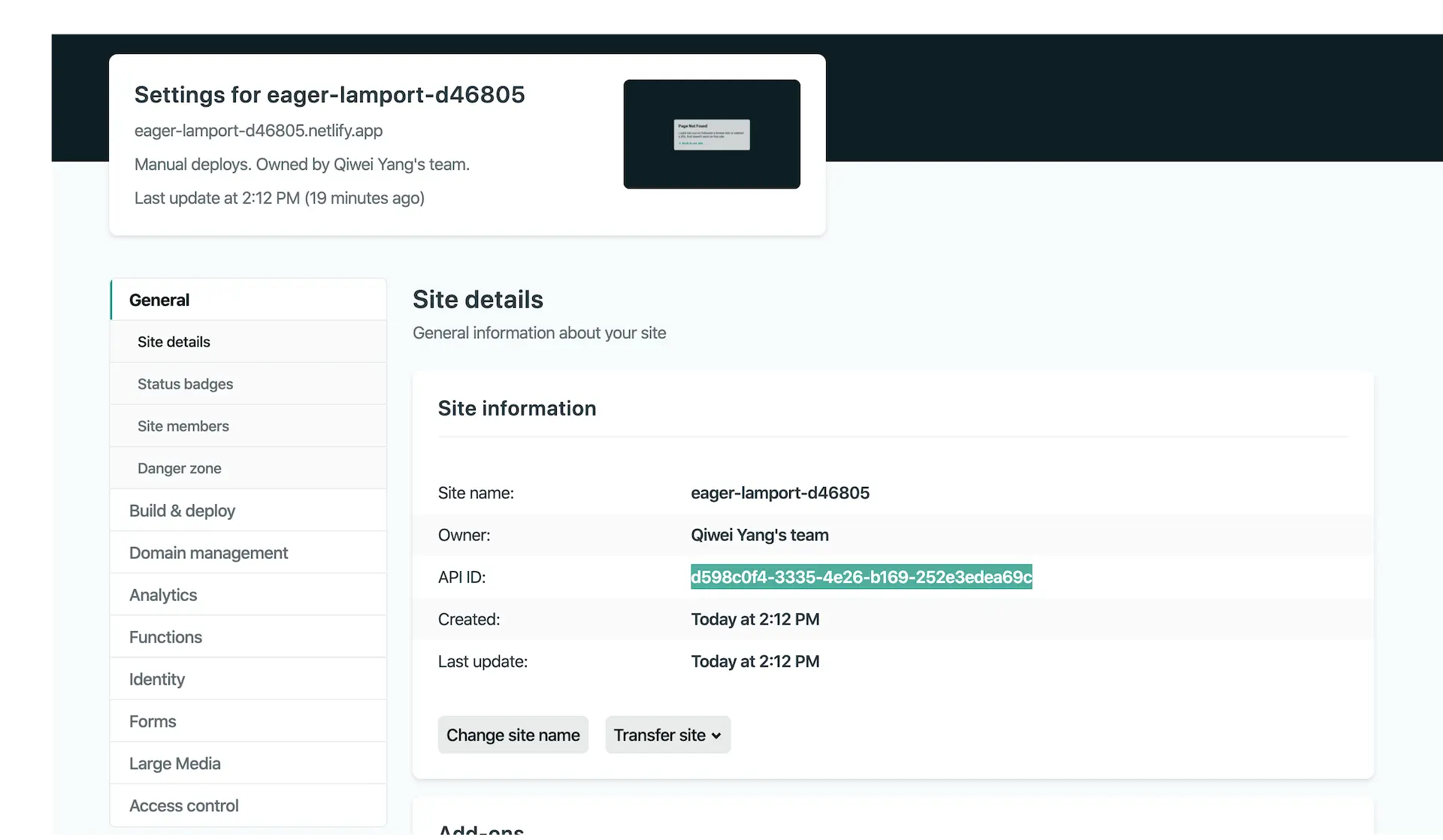This screenshot has height=840, width=1443.
Task: Select the General settings section
Action: pyautogui.click(x=159, y=300)
